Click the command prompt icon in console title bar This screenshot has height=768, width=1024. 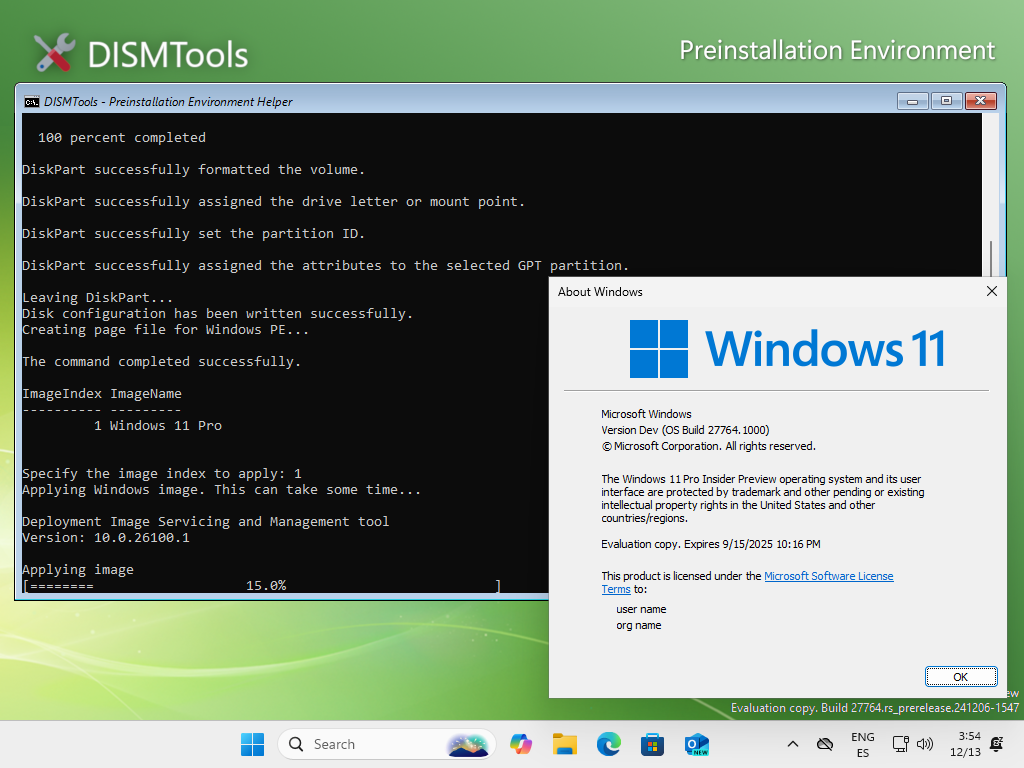32,101
